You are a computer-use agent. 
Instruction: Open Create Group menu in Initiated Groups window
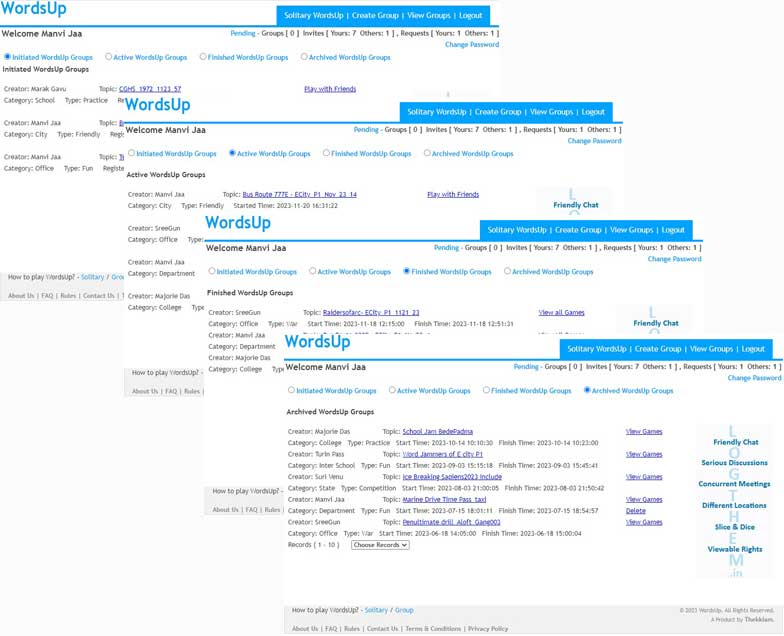375,16
